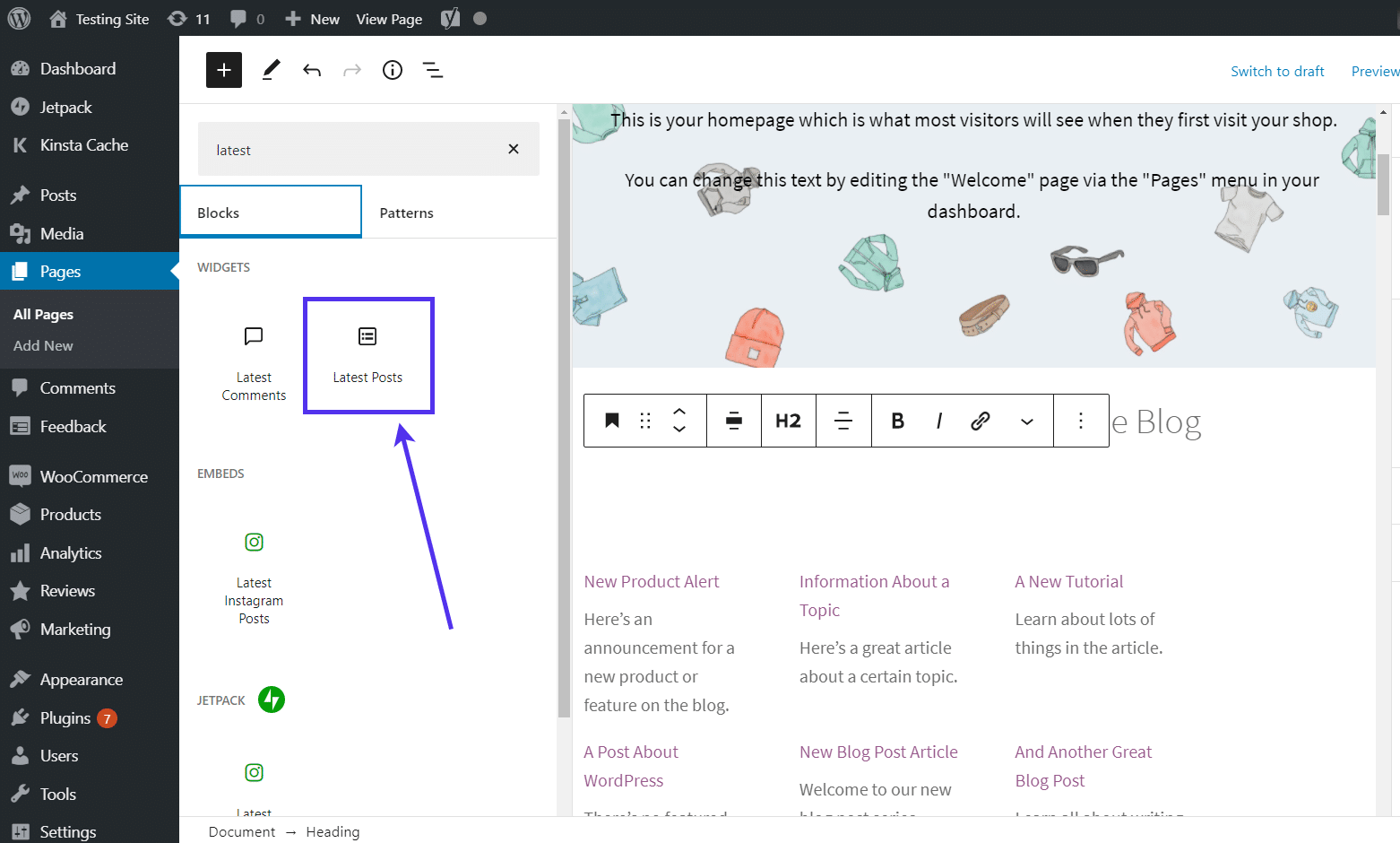Insert the Latest Posts block
Screen dimensions: 1400x843
coord(368,355)
